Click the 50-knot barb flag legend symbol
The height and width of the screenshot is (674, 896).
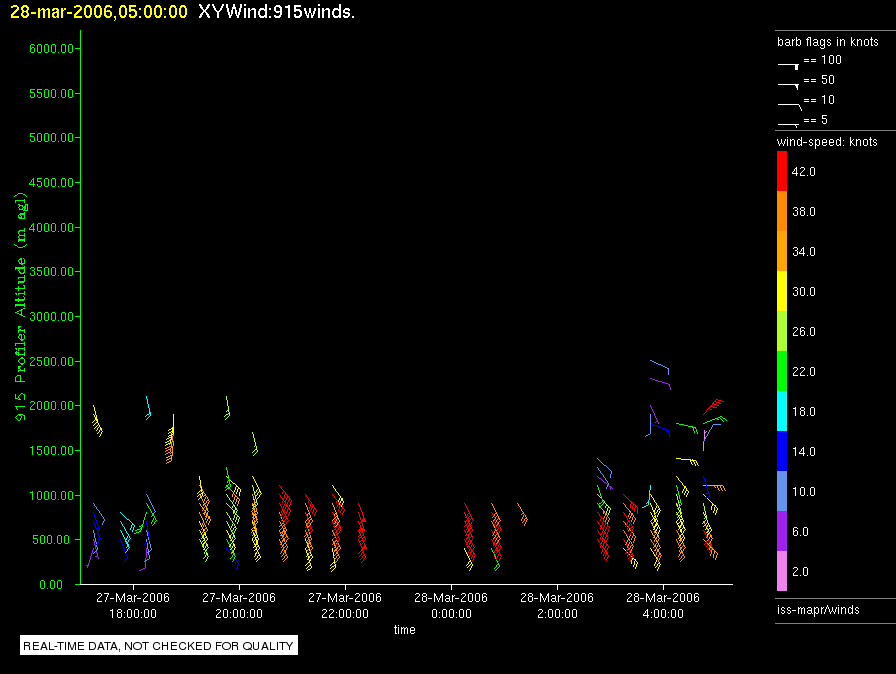788,86
